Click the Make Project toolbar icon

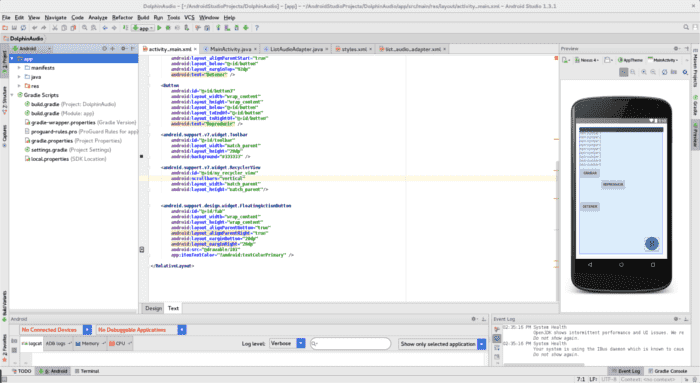click(x=125, y=28)
